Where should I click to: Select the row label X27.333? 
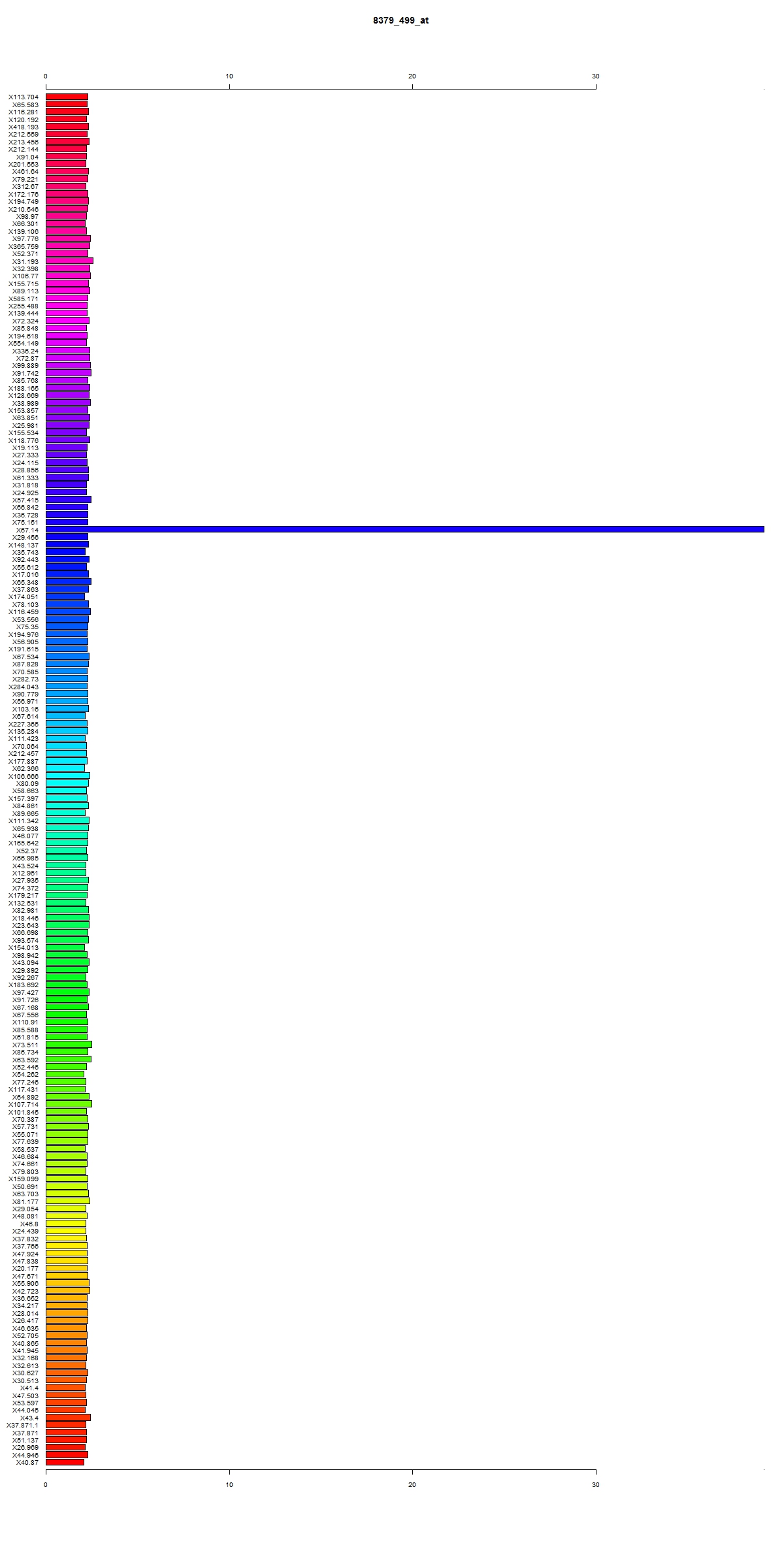coord(25,455)
